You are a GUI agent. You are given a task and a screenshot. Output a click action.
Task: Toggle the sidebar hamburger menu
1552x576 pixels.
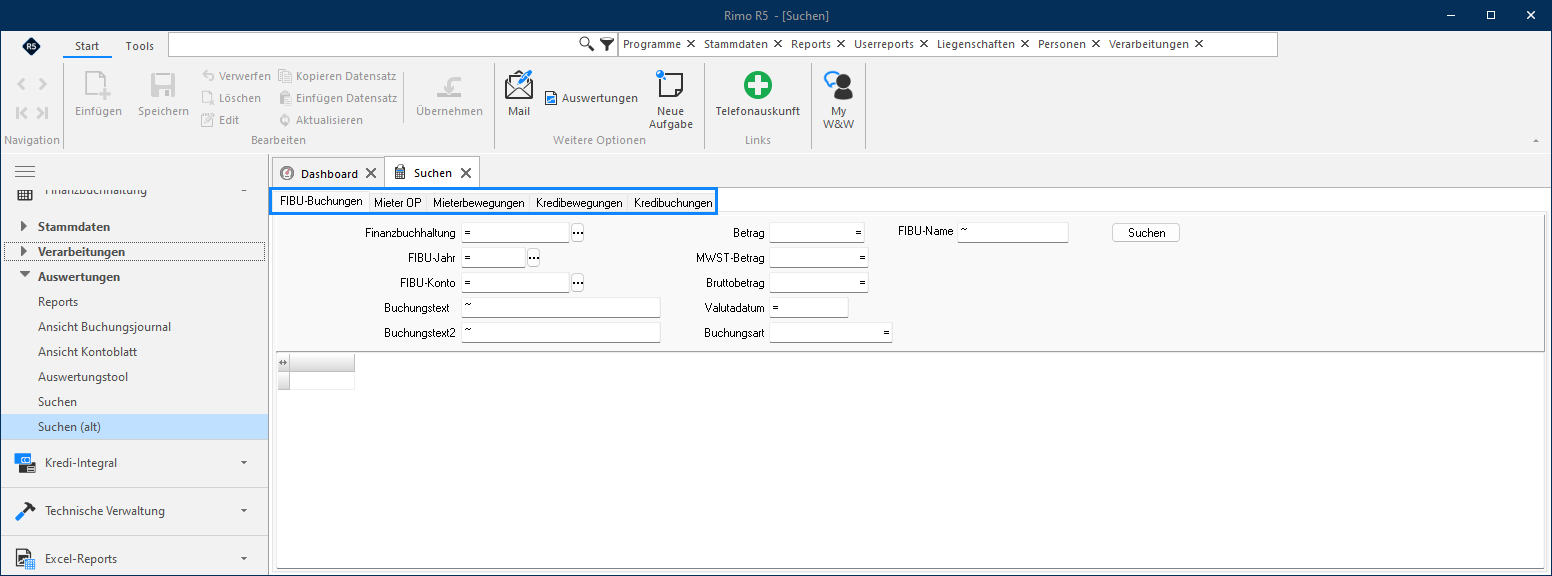tap(25, 172)
